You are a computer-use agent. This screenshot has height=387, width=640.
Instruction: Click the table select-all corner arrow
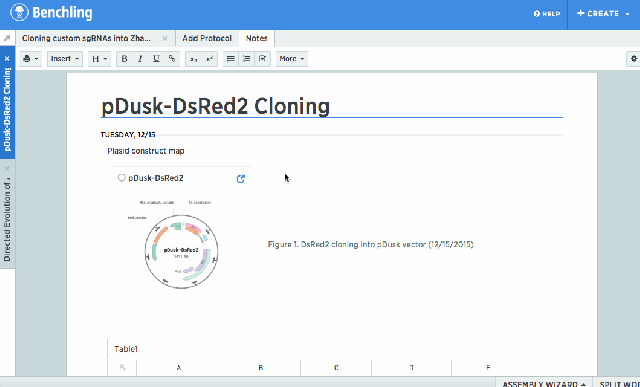(x=122, y=367)
